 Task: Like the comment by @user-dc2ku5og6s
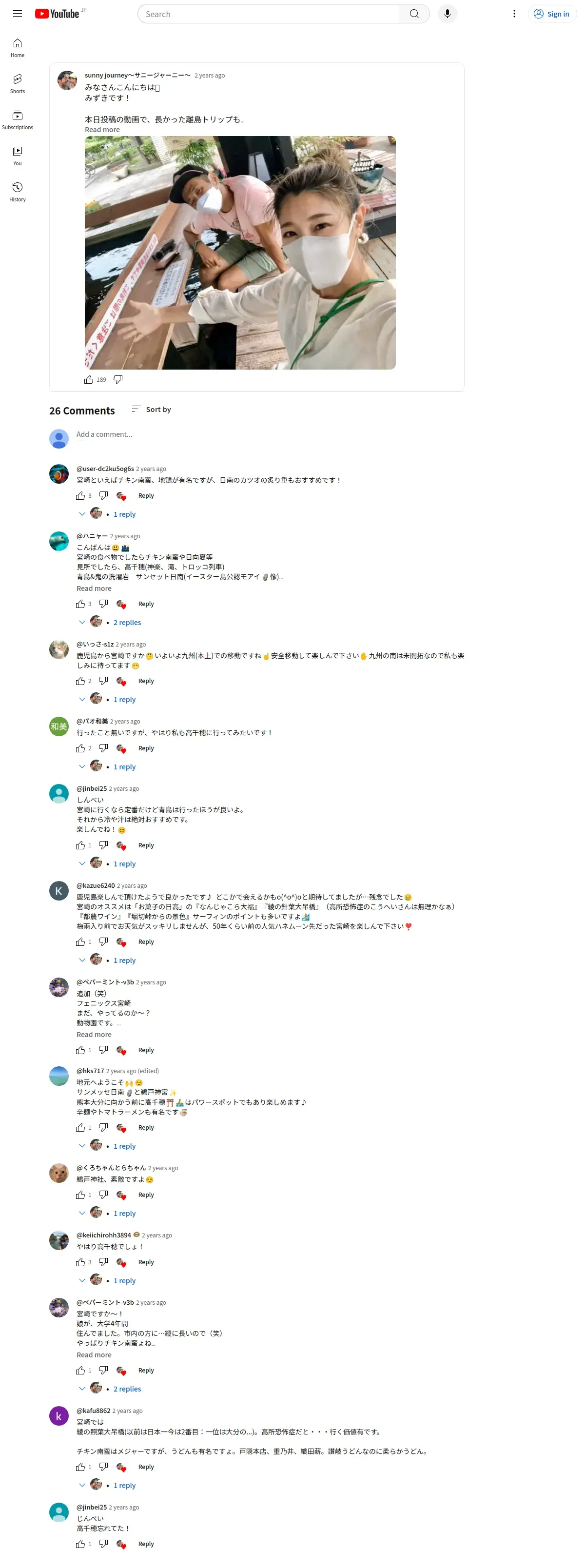(x=80, y=496)
